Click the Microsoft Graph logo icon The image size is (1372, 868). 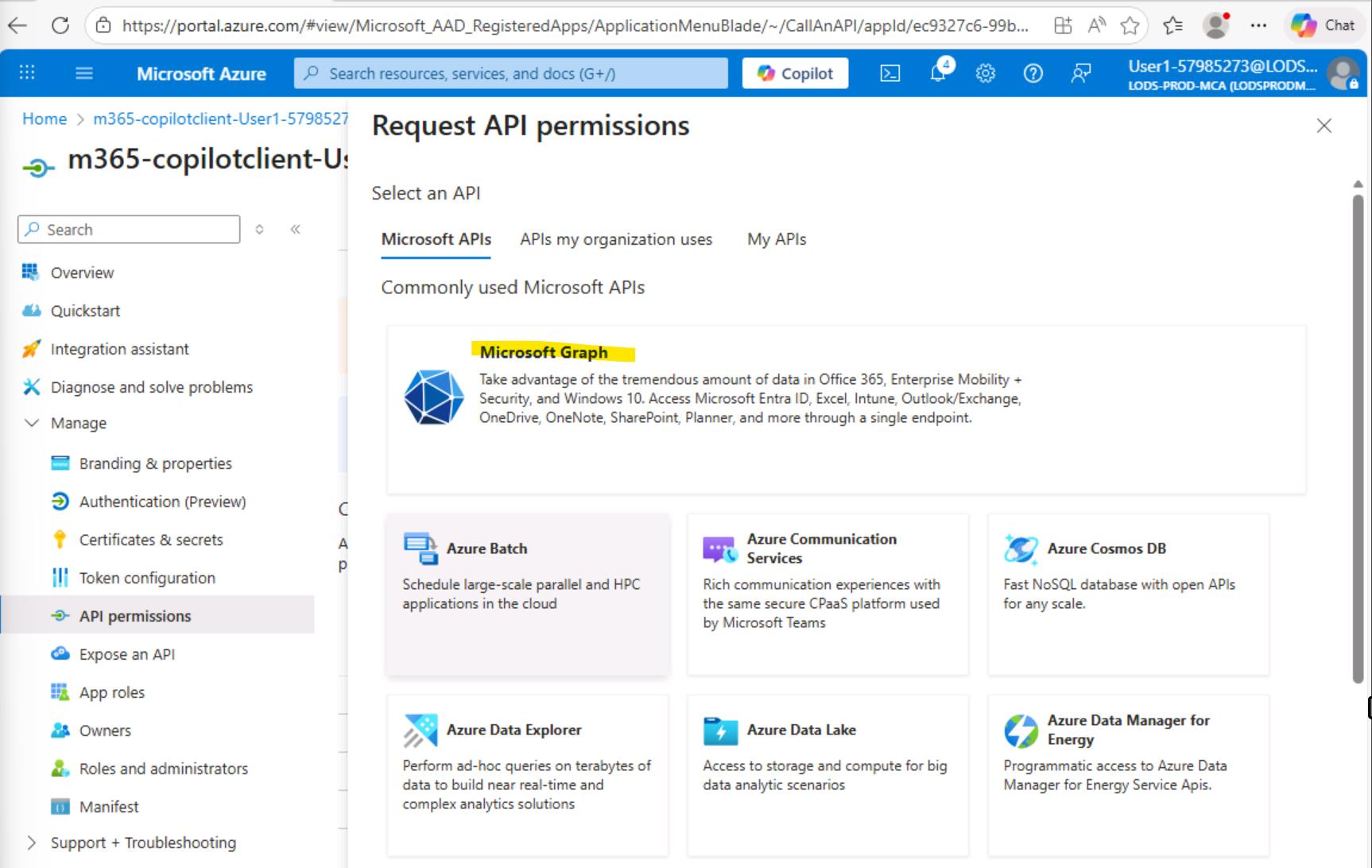click(x=433, y=397)
